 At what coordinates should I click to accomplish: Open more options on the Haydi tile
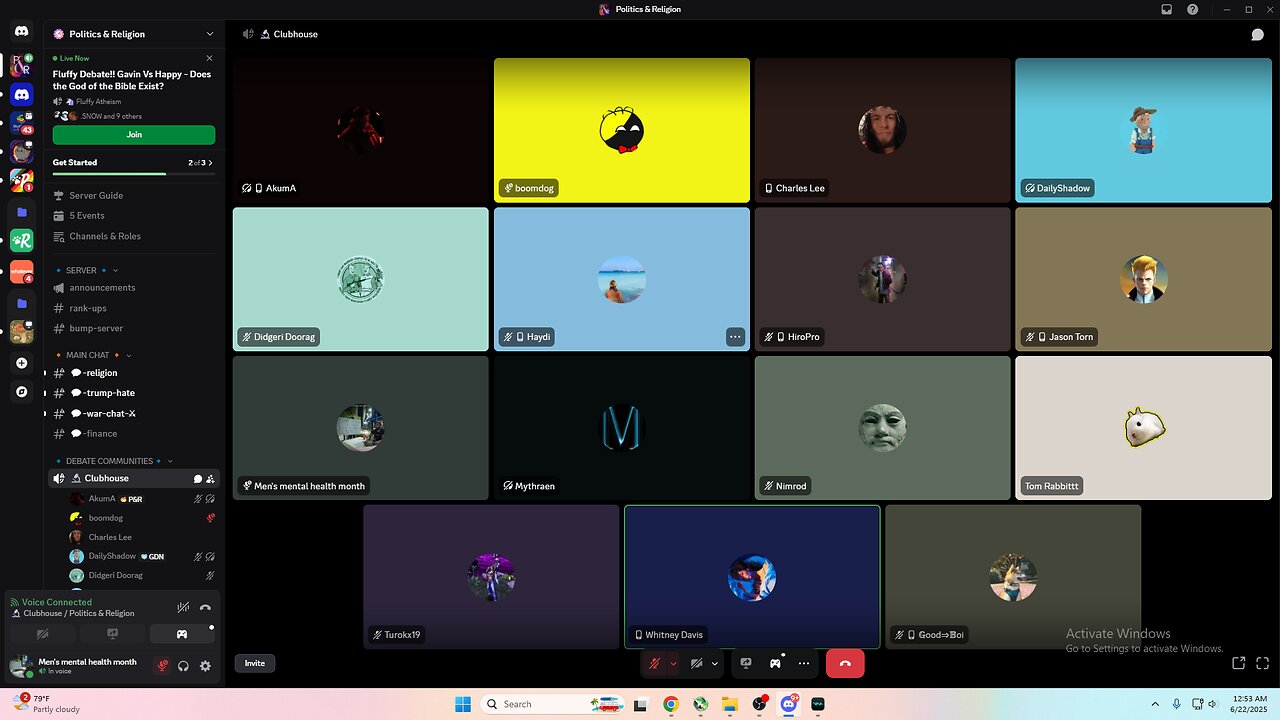click(x=735, y=337)
